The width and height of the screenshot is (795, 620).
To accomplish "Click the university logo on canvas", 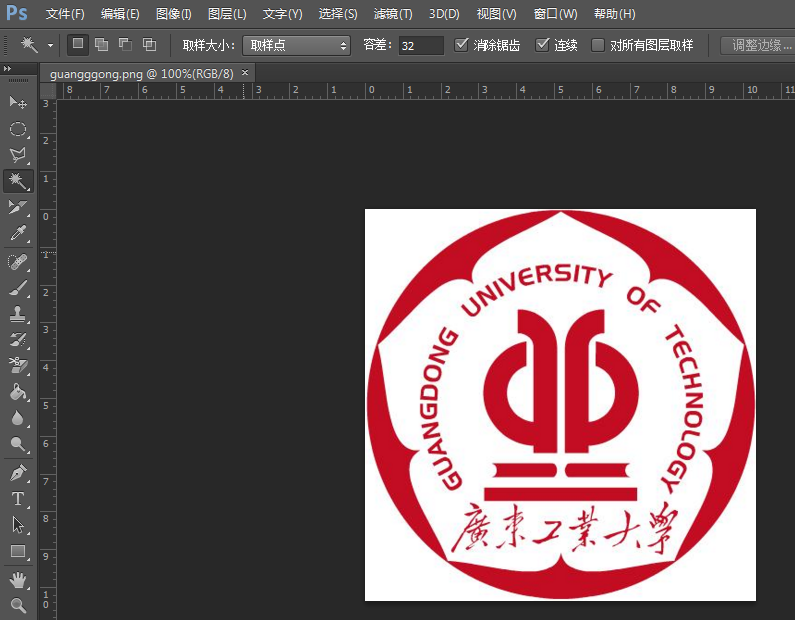I will coord(560,405).
